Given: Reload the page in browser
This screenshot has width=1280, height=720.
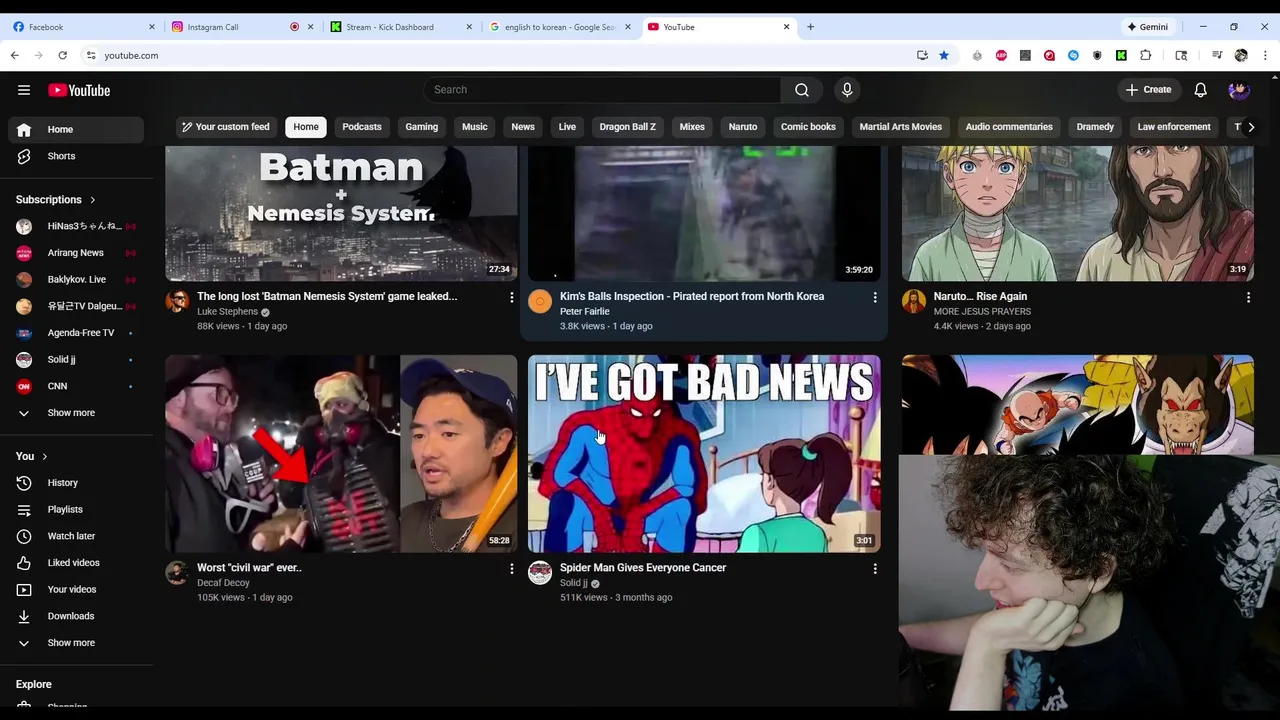Looking at the screenshot, I should [x=62, y=55].
